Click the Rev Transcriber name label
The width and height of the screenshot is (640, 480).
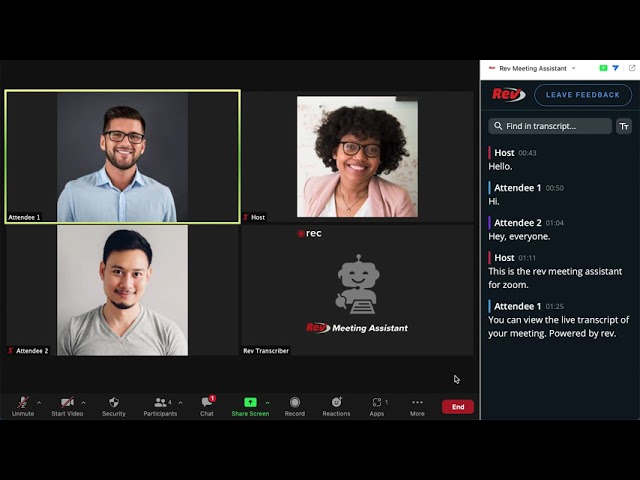pyautogui.click(x=266, y=351)
